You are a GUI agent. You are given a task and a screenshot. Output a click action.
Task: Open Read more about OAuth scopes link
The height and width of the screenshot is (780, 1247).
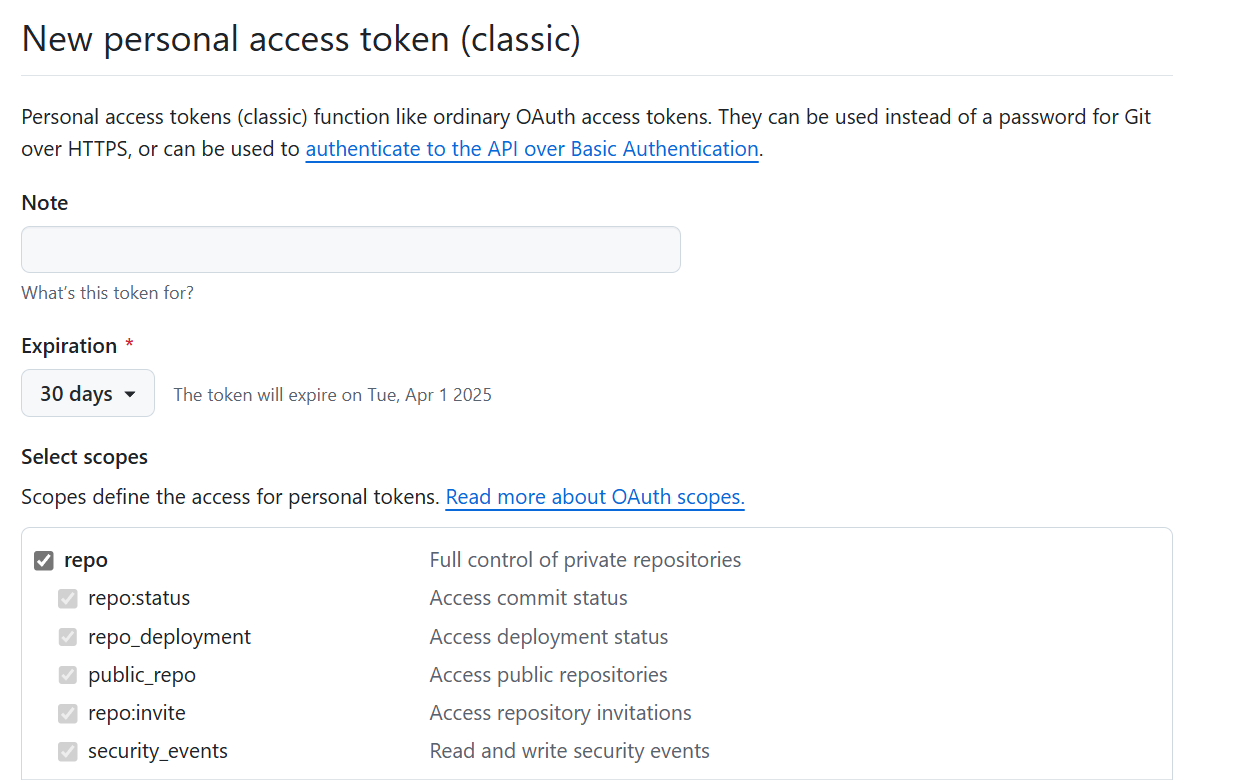coord(595,497)
